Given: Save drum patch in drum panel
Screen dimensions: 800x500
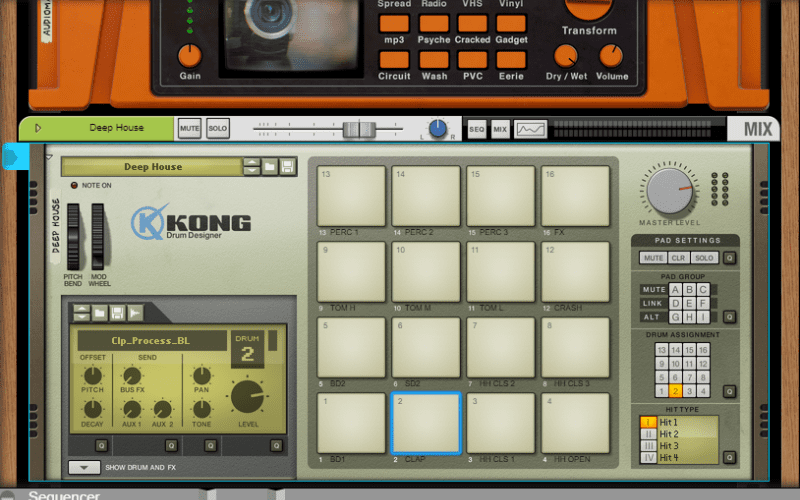Looking at the screenshot, I should 117,313.
